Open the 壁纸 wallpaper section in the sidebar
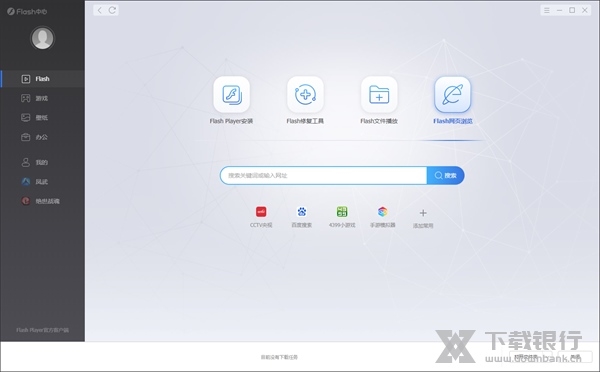The width and height of the screenshot is (600, 372). click(x=42, y=117)
